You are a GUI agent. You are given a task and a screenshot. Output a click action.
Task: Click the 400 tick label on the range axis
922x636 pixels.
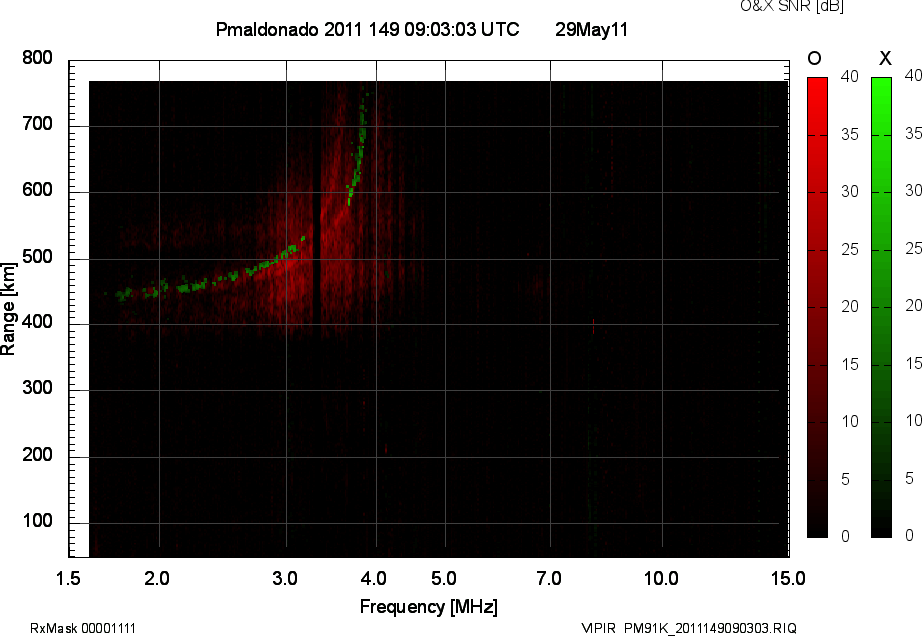pyautogui.click(x=38, y=322)
